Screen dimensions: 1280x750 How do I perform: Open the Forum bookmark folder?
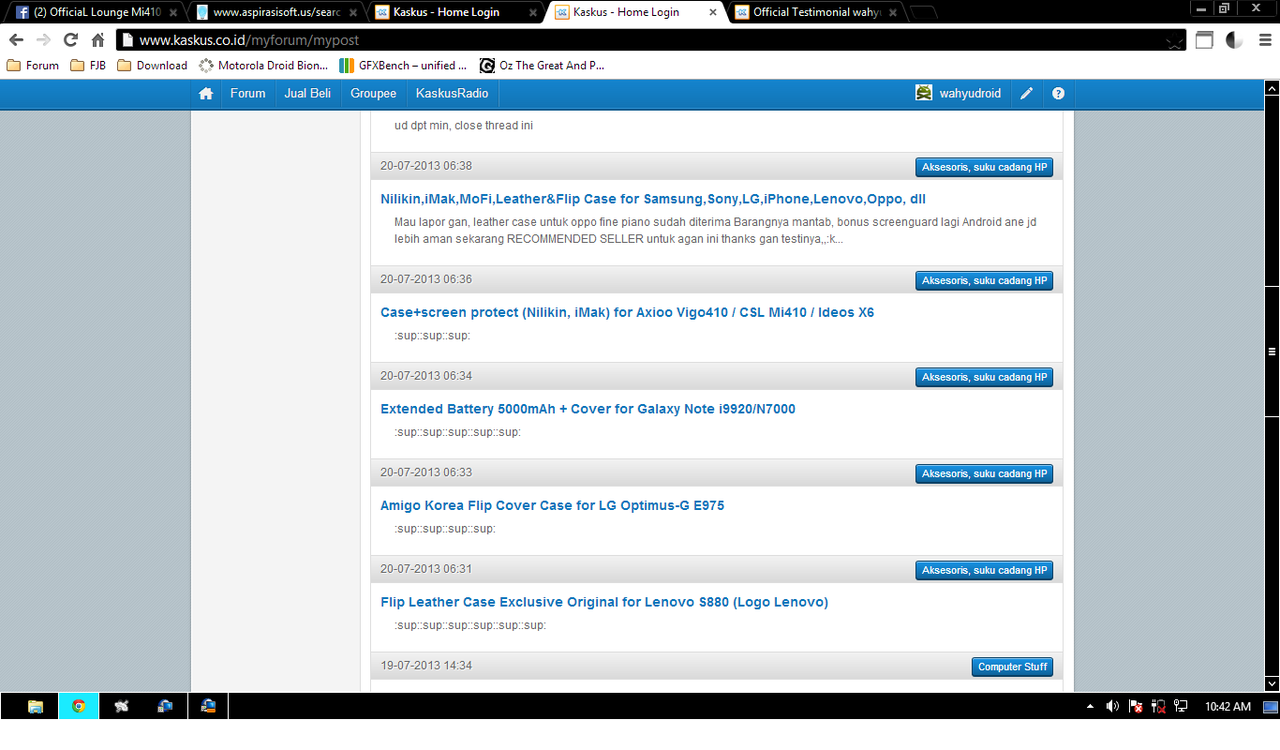[33, 66]
